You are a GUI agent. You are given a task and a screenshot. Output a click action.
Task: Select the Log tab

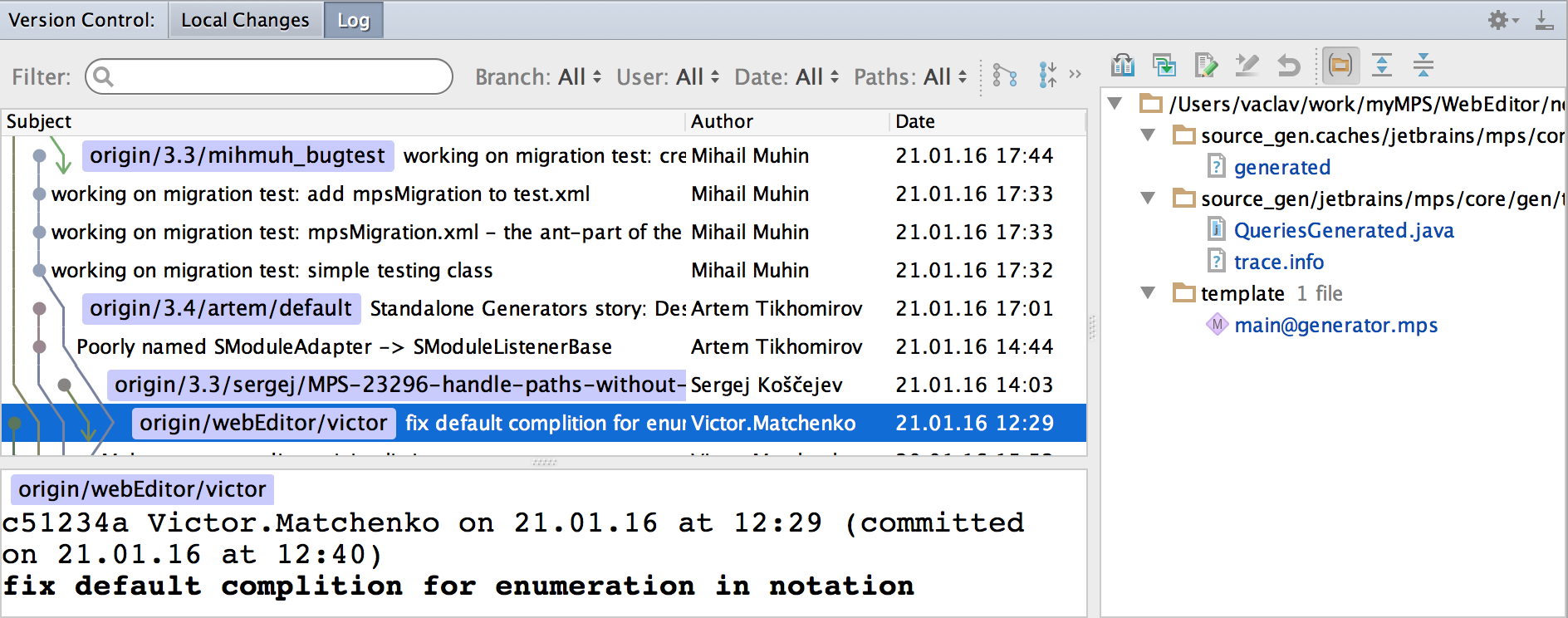(x=353, y=20)
